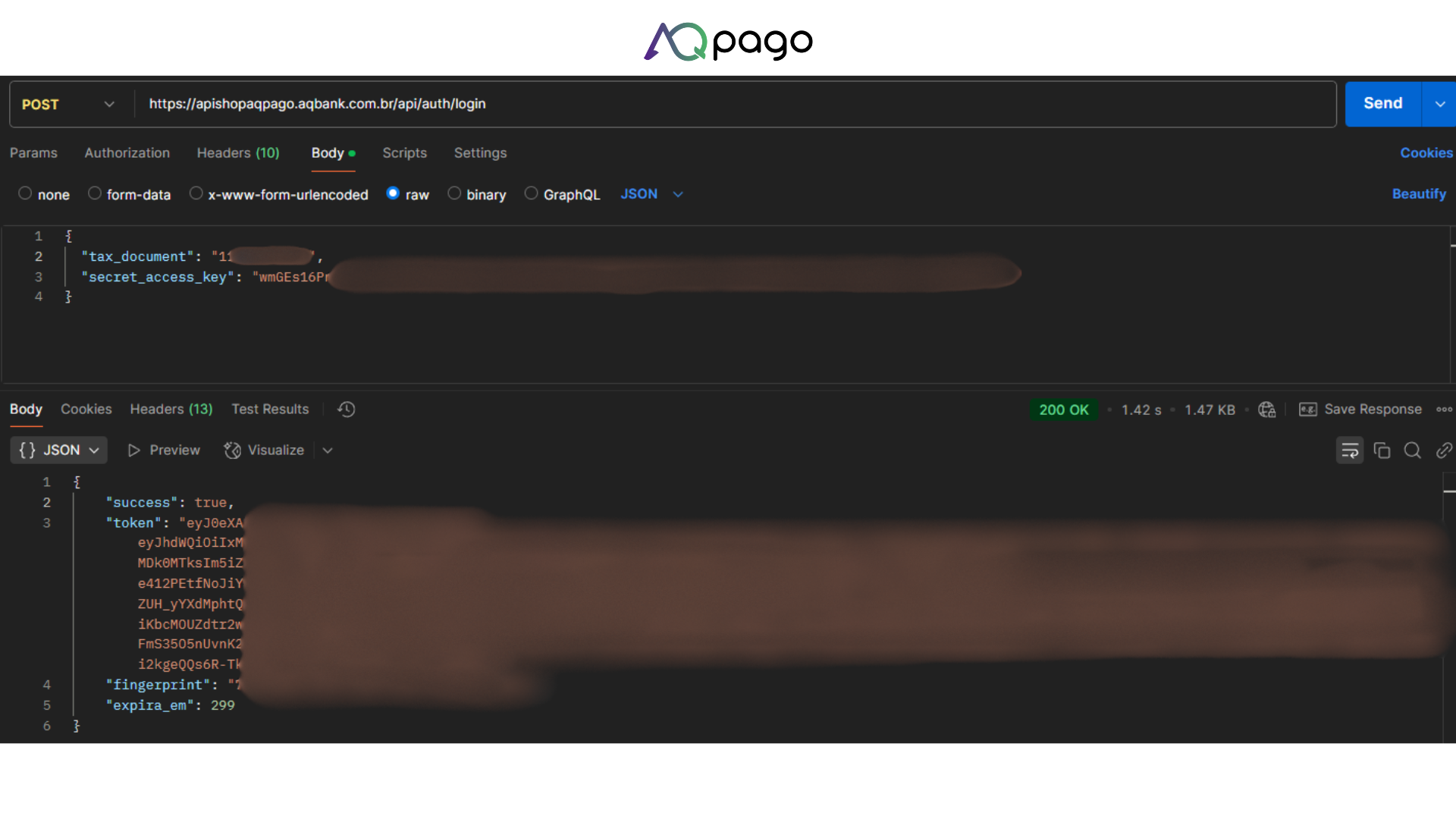Screen dimensions: 1456x819
Task: Click the "tax_document" key in request body
Action: (x=136, y=257)
